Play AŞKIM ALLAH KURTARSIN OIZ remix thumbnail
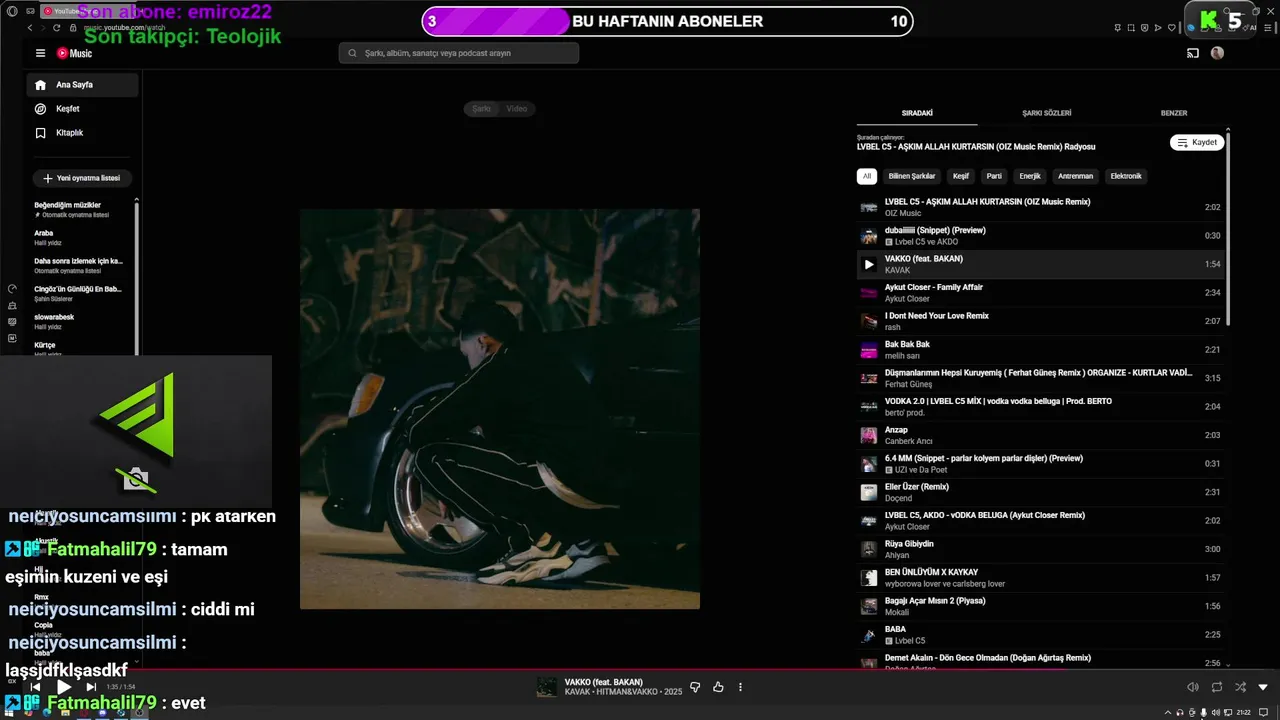The height and width of the screenshot is (720, 1280). point(869,208)
